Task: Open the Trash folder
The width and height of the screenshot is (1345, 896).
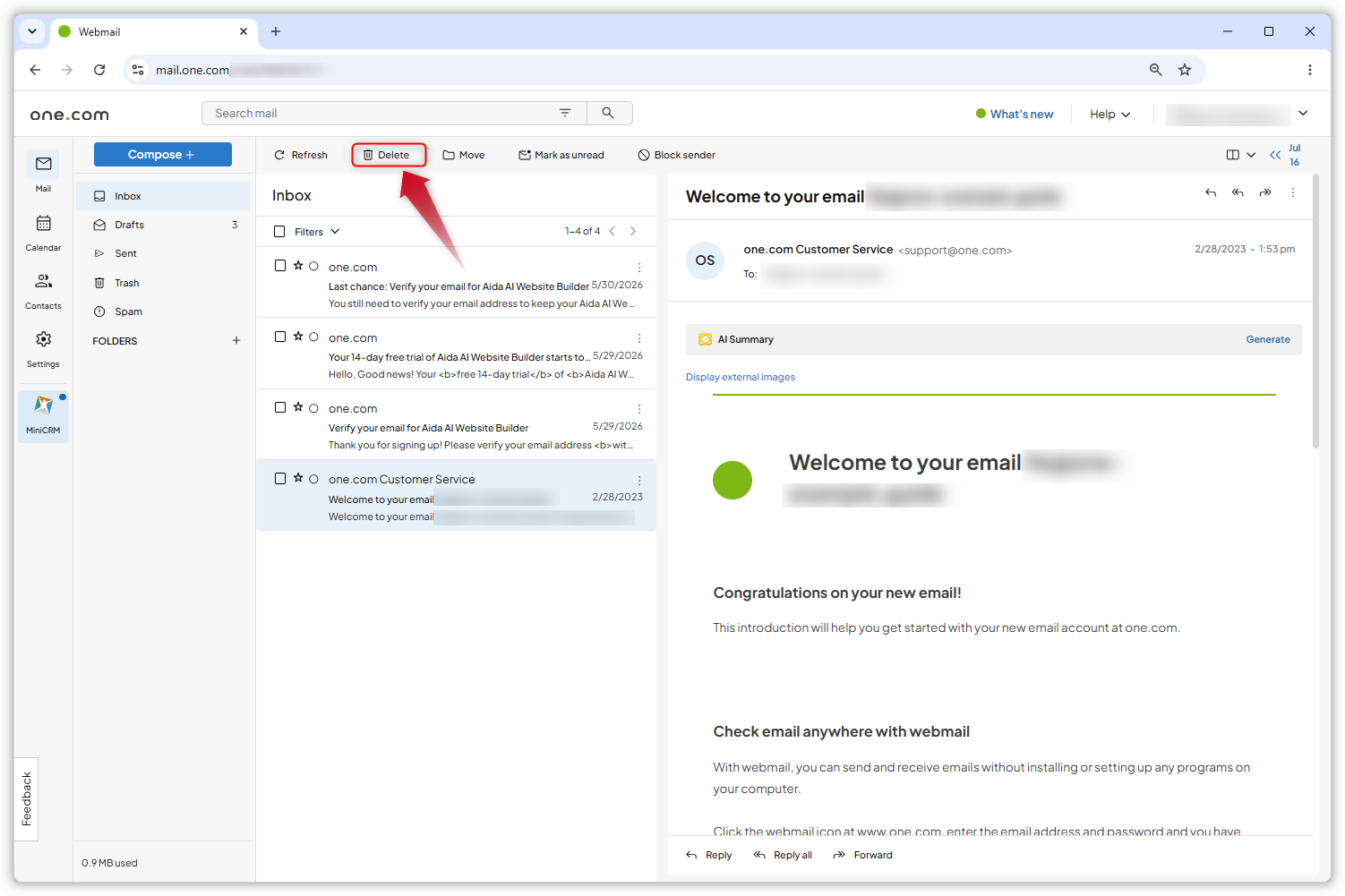Action: pyautogui.click(x=162, y=283)
